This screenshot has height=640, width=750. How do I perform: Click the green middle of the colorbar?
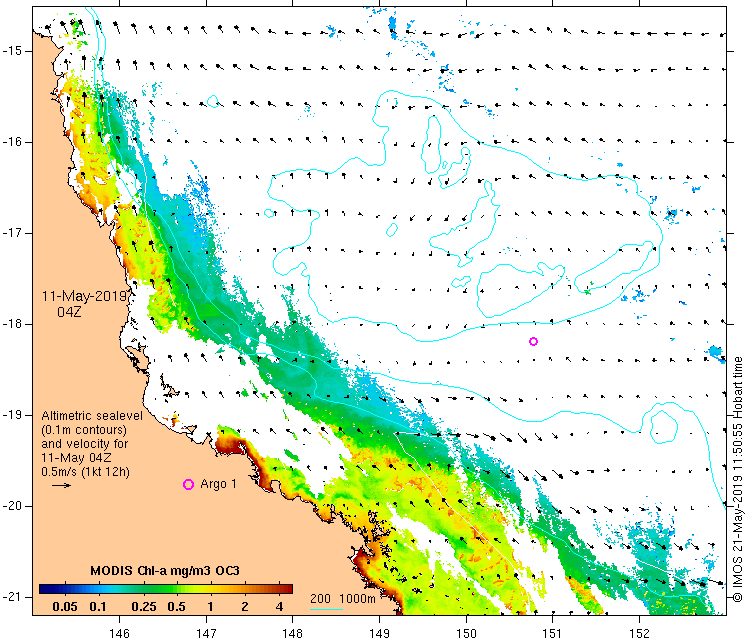[x=165, y=589]
